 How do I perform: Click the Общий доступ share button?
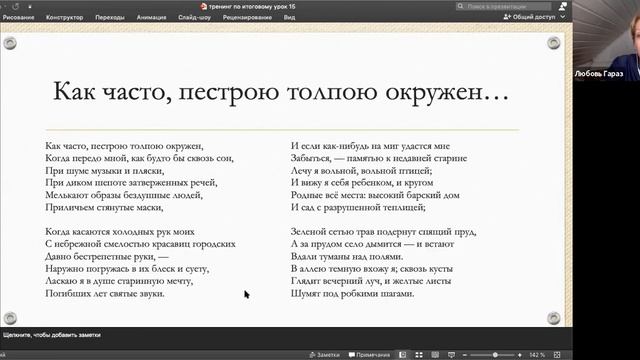point(529,17)
